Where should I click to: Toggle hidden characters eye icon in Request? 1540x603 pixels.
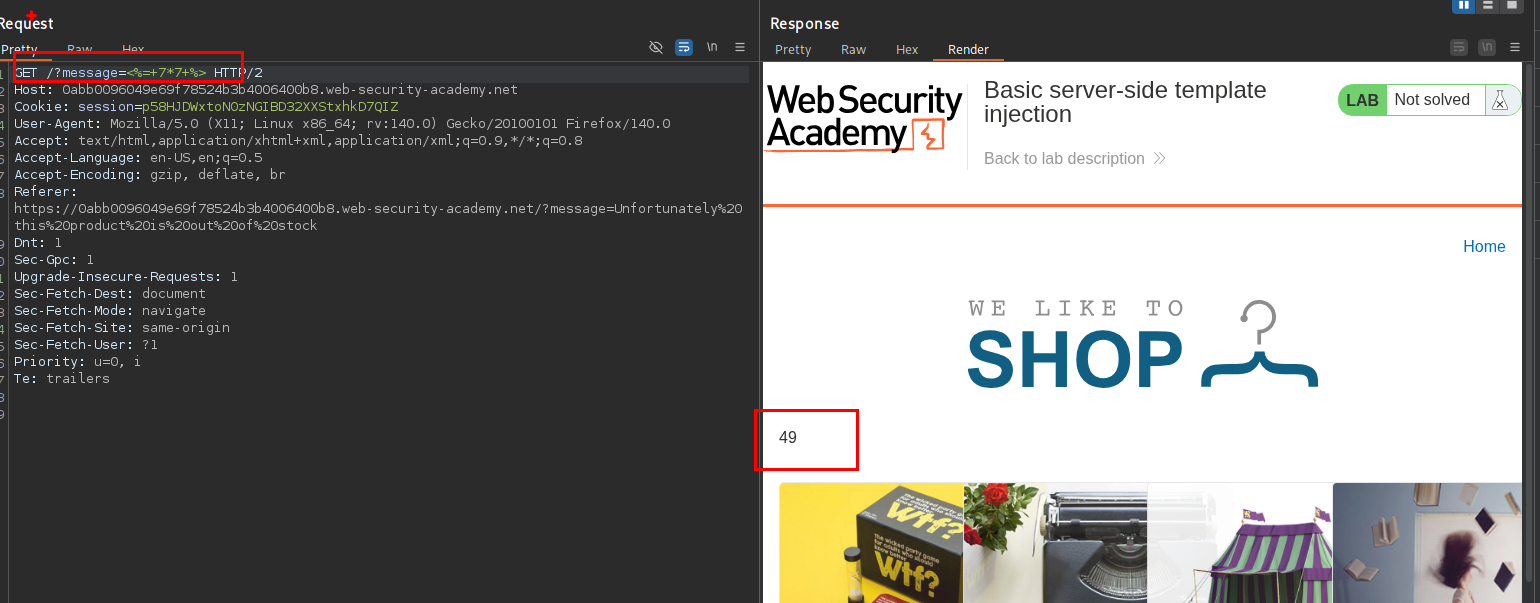click(x=656, y=47)
